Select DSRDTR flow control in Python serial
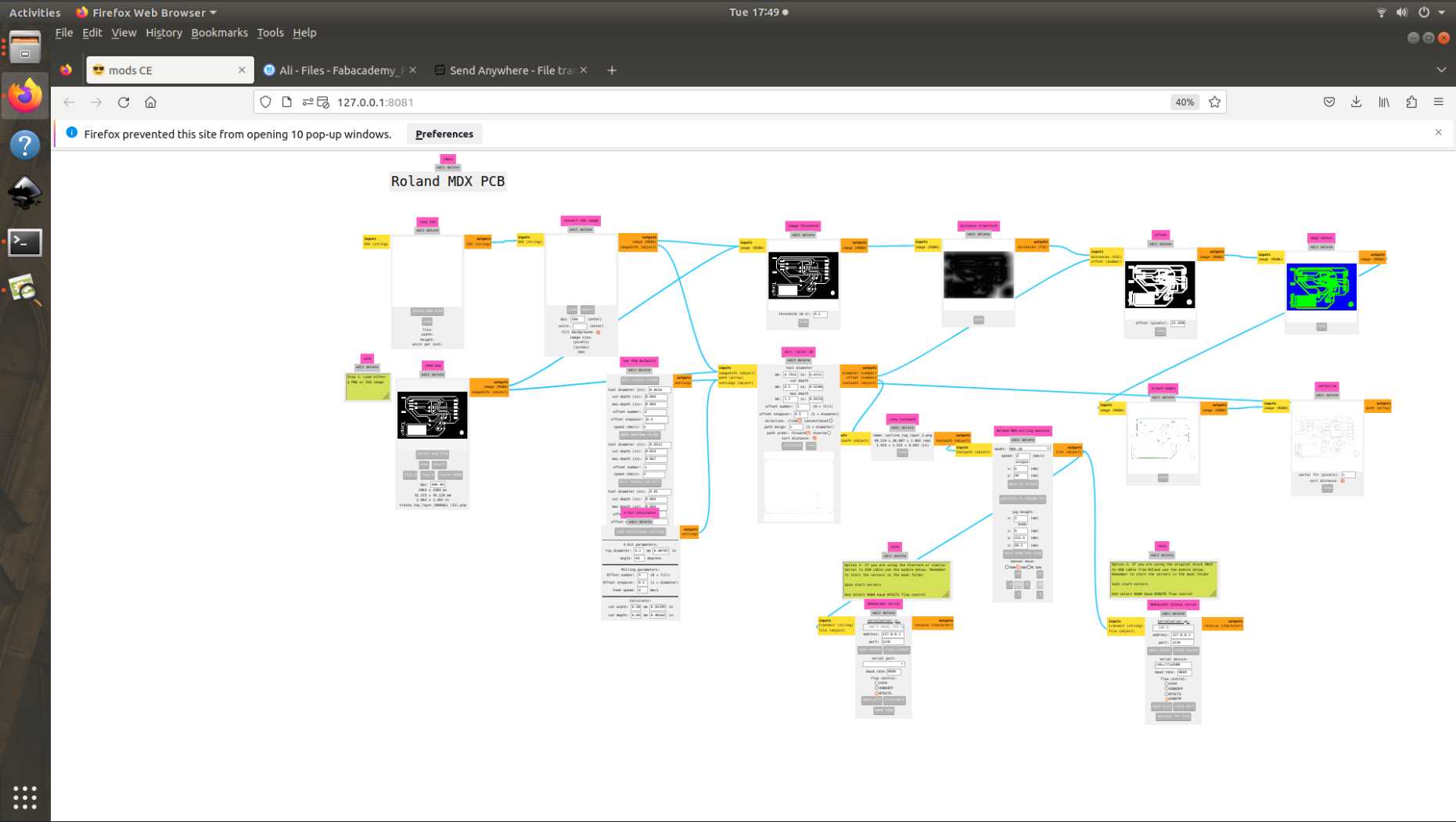The height and width of the screenshot is (822, 1456). [1167, 699]
